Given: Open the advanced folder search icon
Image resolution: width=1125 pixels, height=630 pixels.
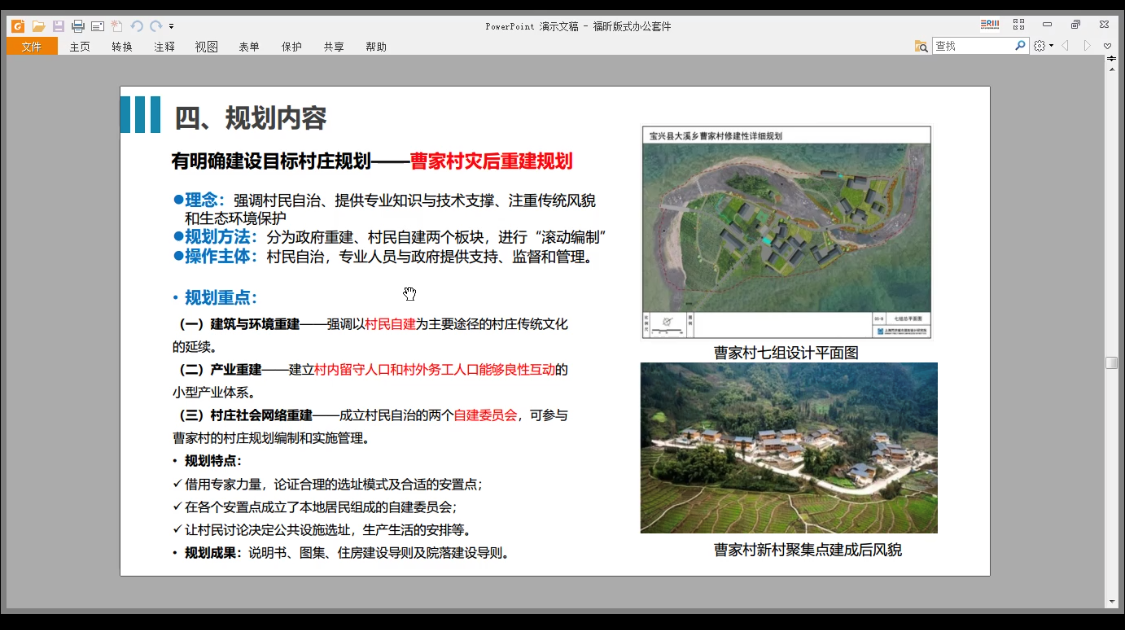Looking at the screenshot, I should pos(921,46).
